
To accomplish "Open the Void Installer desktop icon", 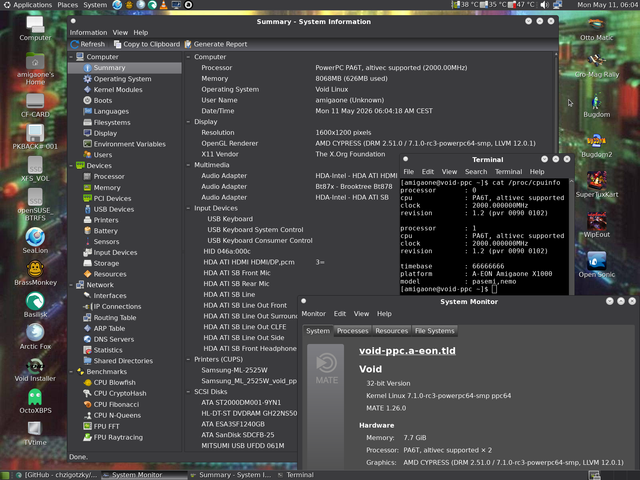I will (x=35, y=369).
